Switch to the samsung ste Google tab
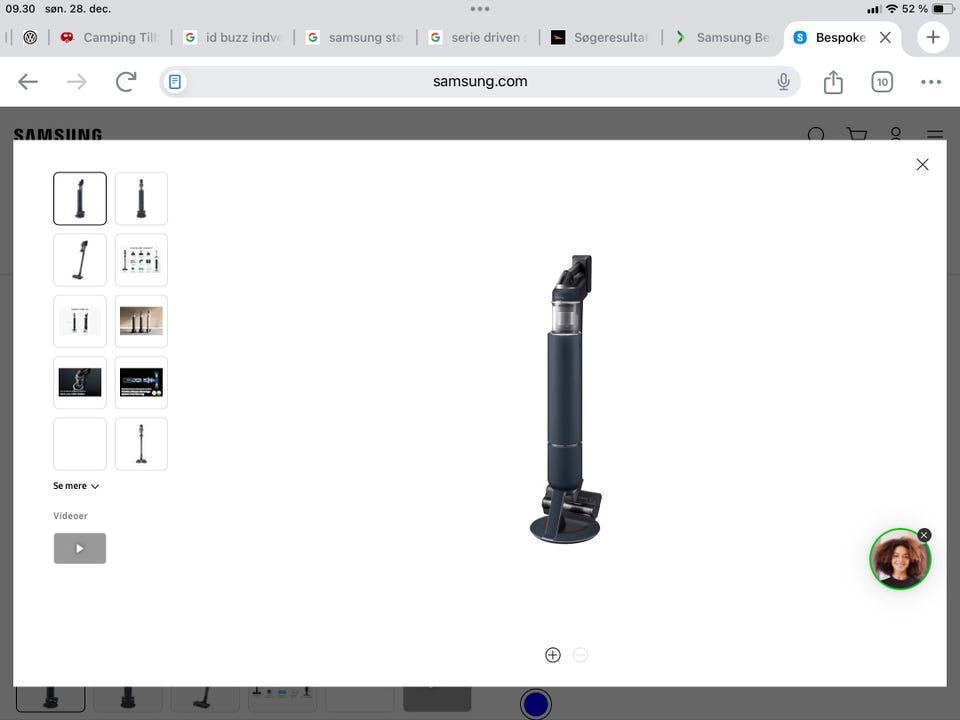 355,37
